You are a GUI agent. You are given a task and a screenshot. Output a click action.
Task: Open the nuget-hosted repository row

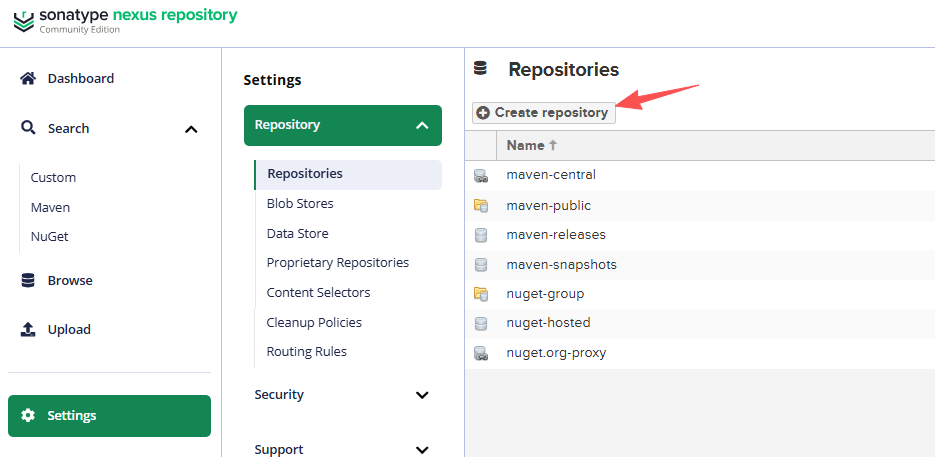700,323
